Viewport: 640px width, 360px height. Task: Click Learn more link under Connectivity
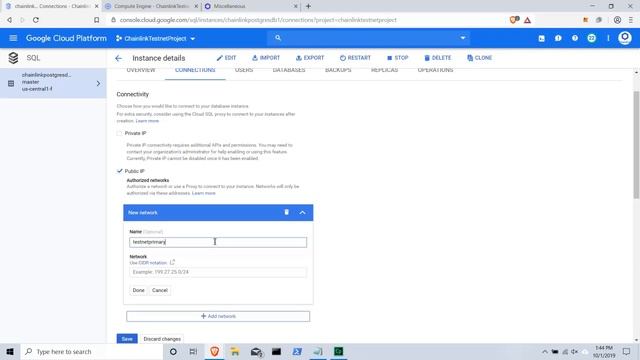point(147,121)
